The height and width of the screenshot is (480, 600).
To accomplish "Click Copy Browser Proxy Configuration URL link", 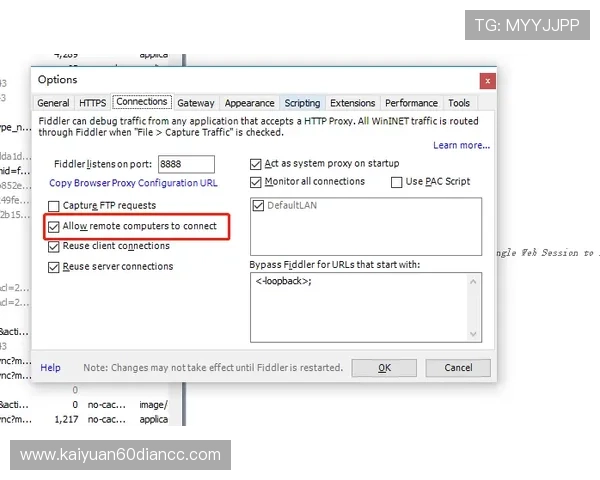I will 133,183.
